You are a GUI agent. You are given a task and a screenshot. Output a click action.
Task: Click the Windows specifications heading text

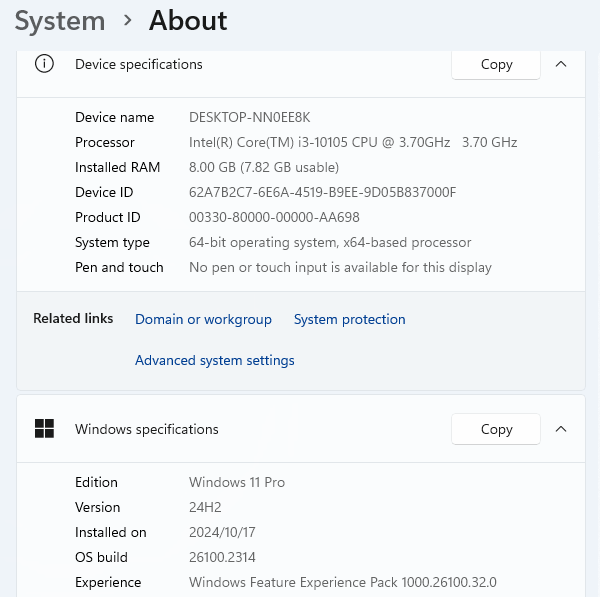coord(147,429)
